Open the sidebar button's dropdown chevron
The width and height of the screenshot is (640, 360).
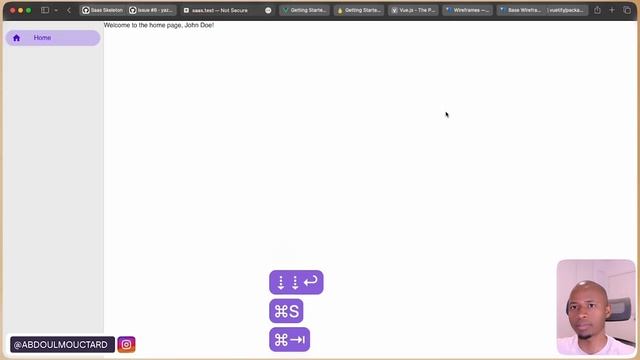[x=56, y=10]
